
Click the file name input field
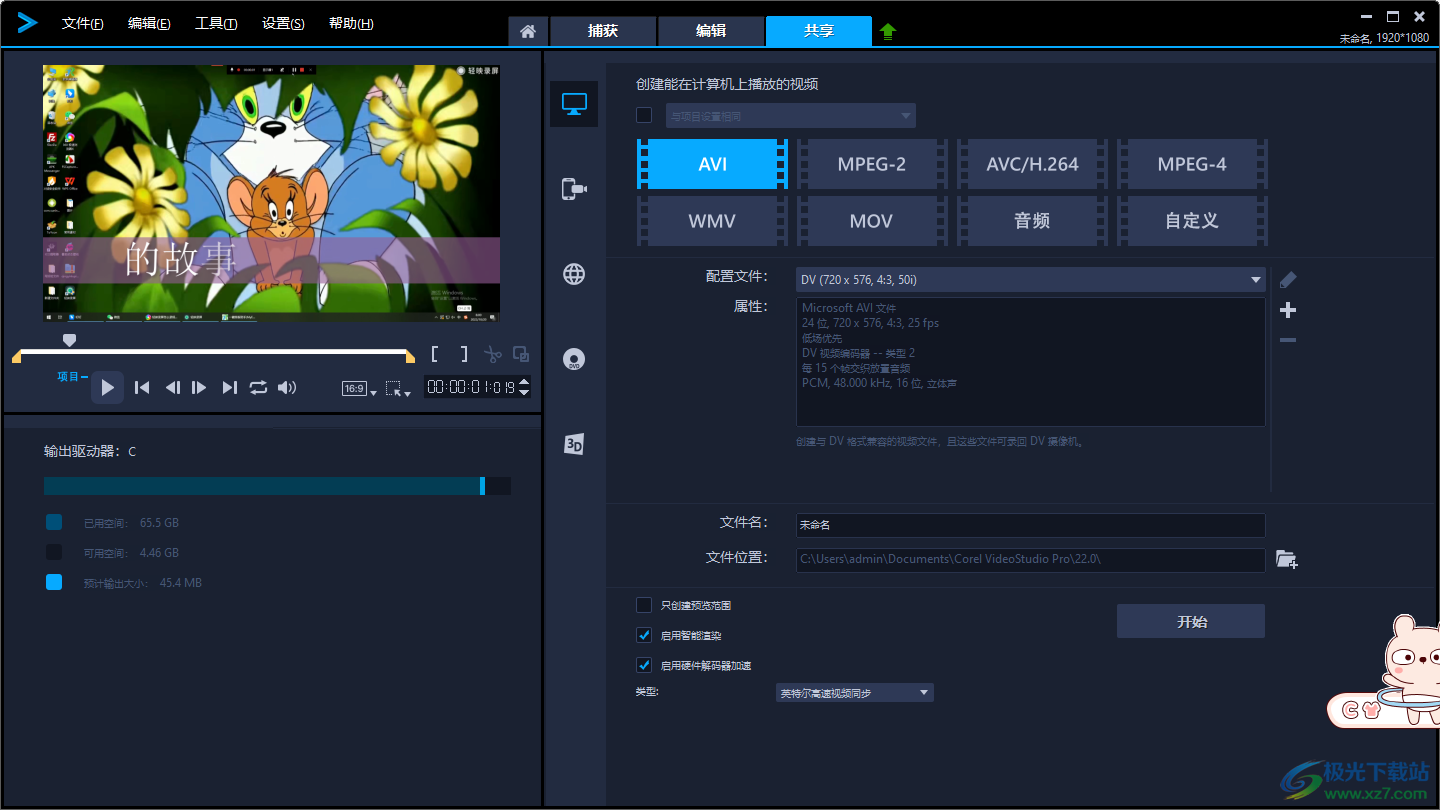click(x=1031, y=525)
